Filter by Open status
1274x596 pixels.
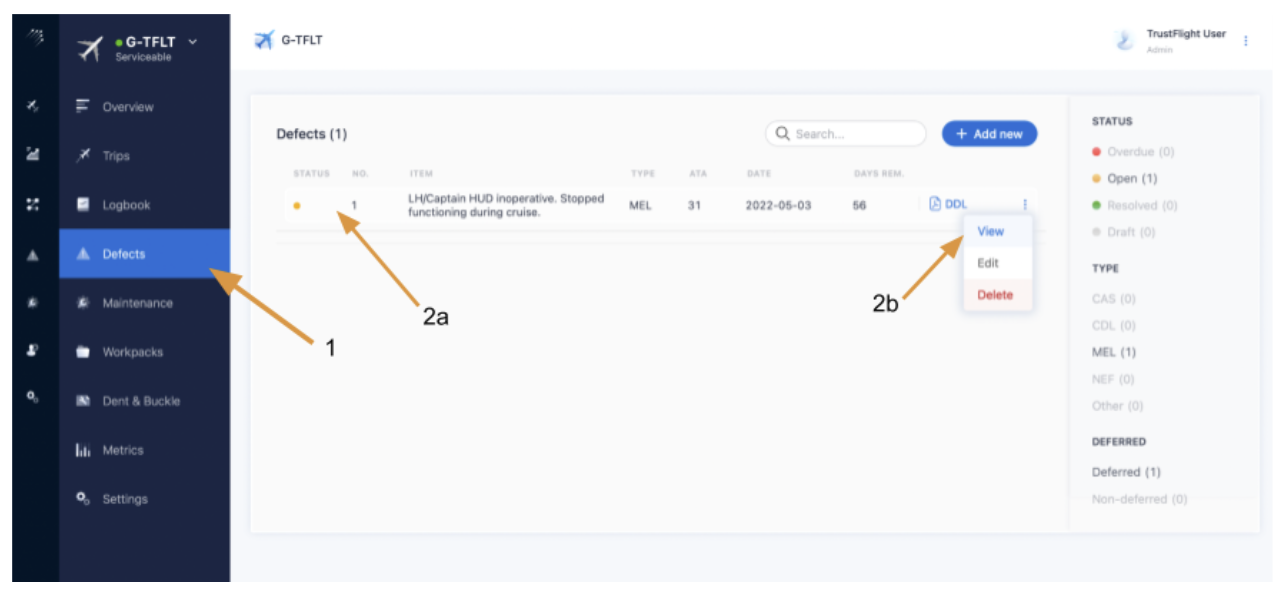[x=1131, y=179]
